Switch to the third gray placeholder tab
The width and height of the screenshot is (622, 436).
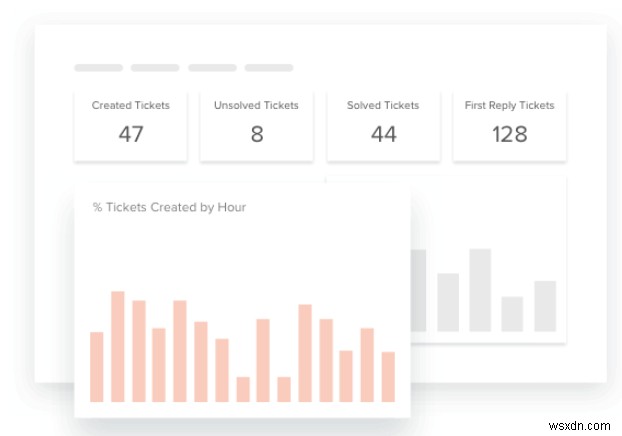(x=212, y=68)
